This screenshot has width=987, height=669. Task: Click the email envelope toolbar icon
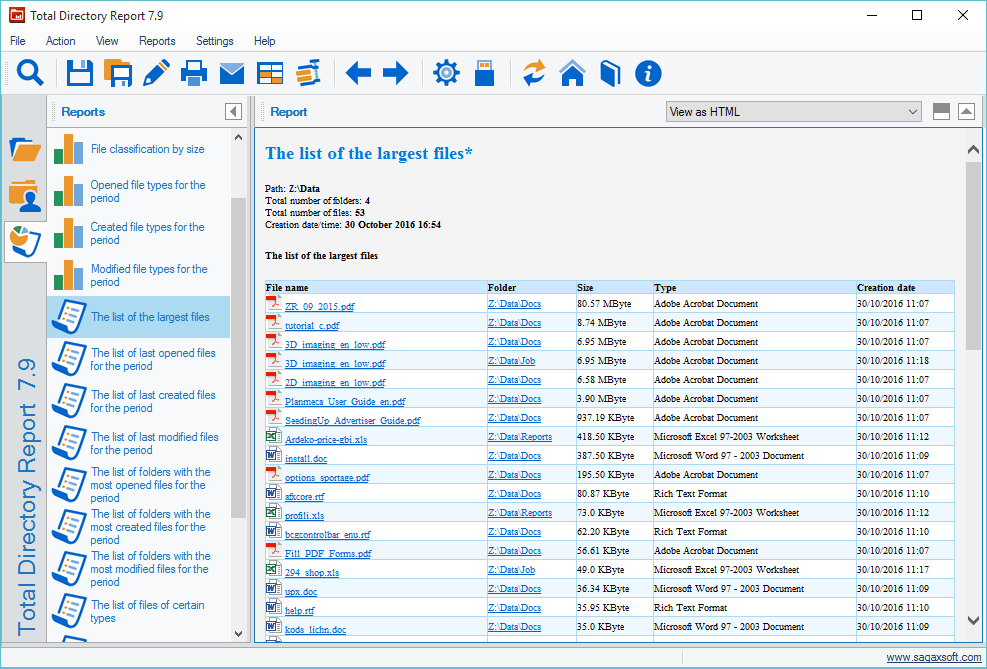coord(232,74)
